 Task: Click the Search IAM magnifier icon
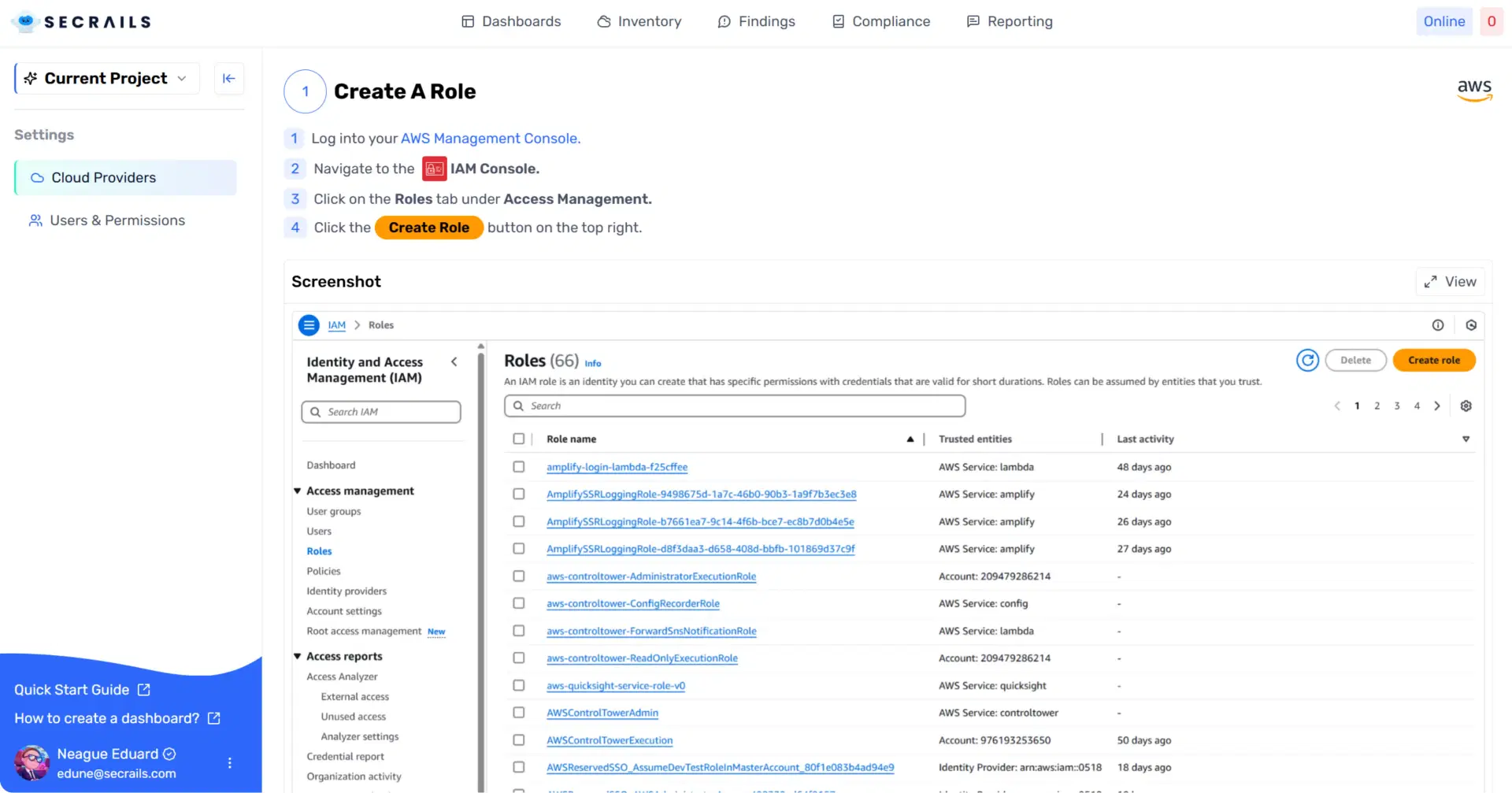(316, 412)
